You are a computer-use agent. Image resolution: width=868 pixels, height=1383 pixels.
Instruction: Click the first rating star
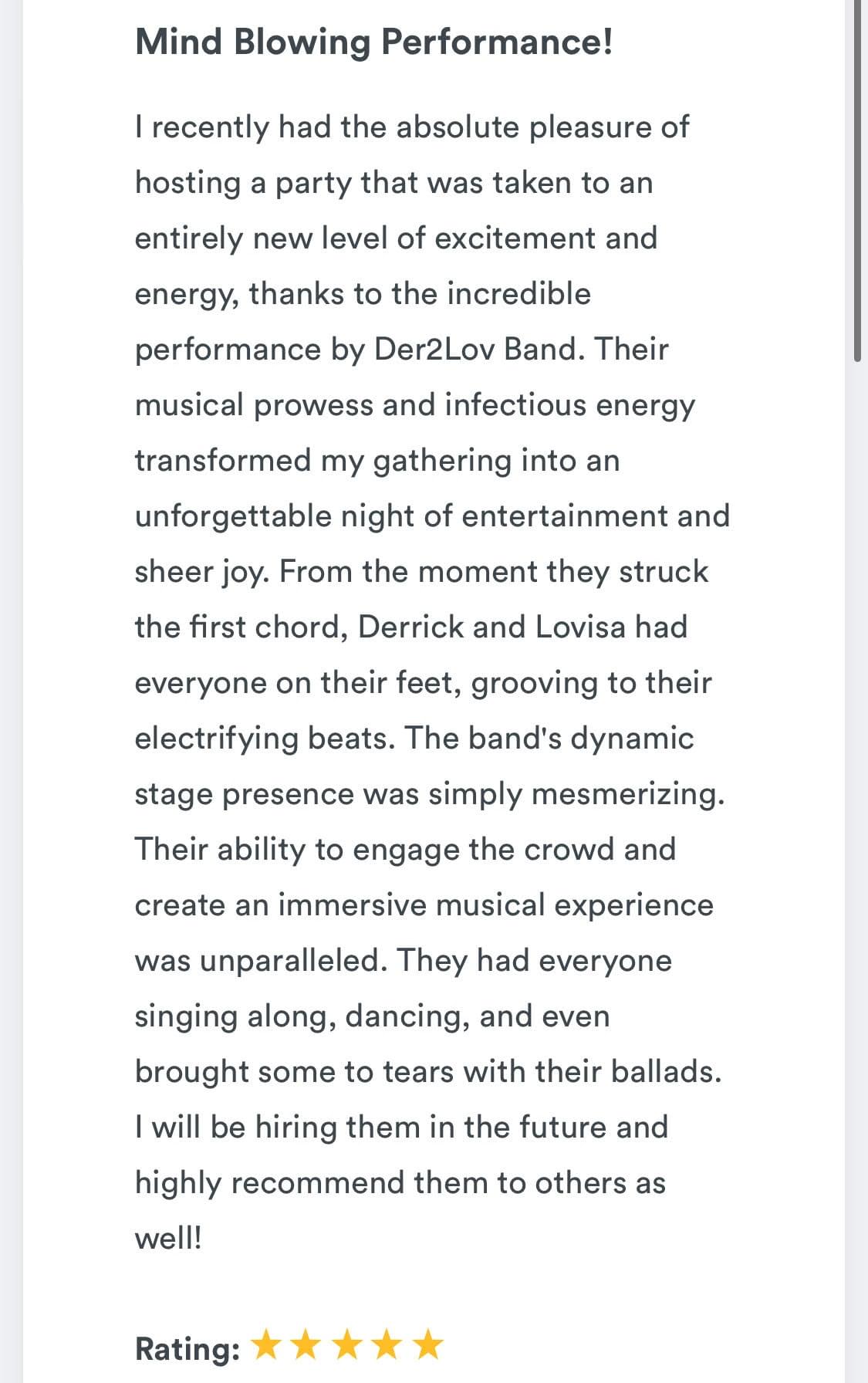pyautogui.click(x=266, y=1344)
